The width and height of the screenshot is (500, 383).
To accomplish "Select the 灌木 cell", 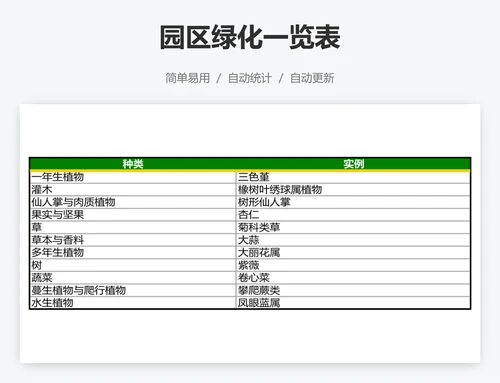I will [x=133, y=190].
